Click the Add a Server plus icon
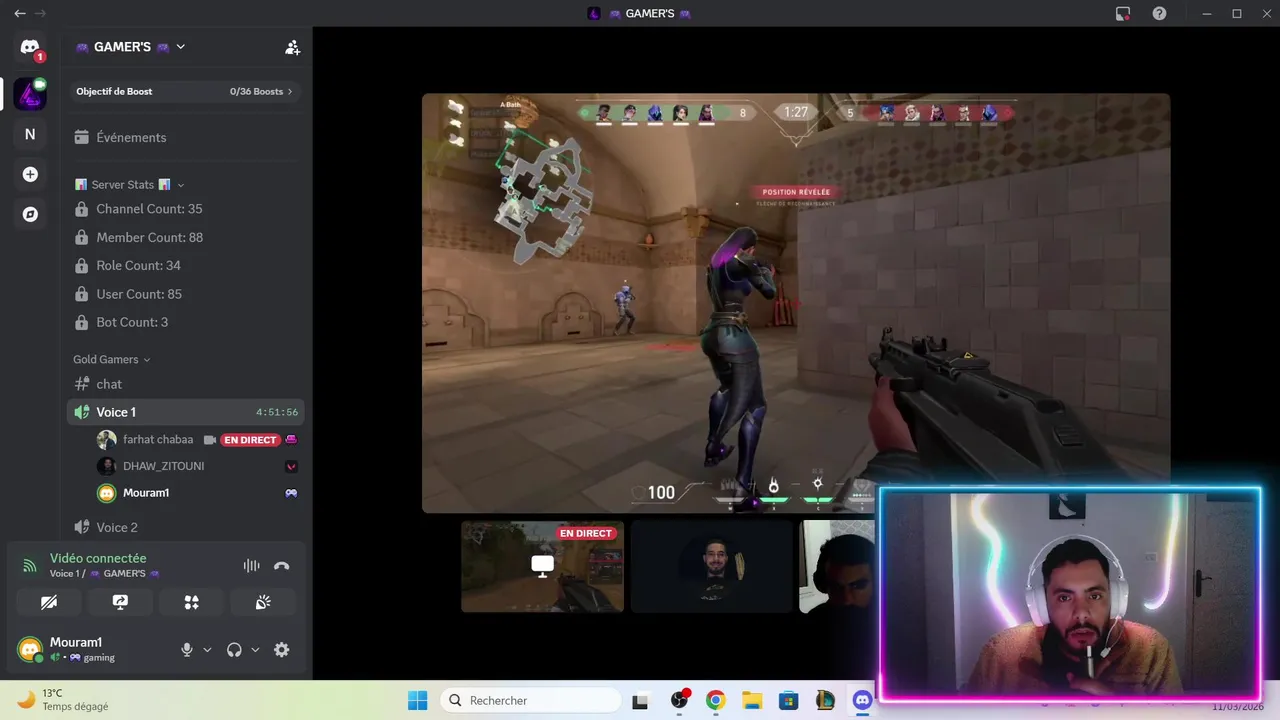This screenshot has width=1280, height=720. pos(30,174)
